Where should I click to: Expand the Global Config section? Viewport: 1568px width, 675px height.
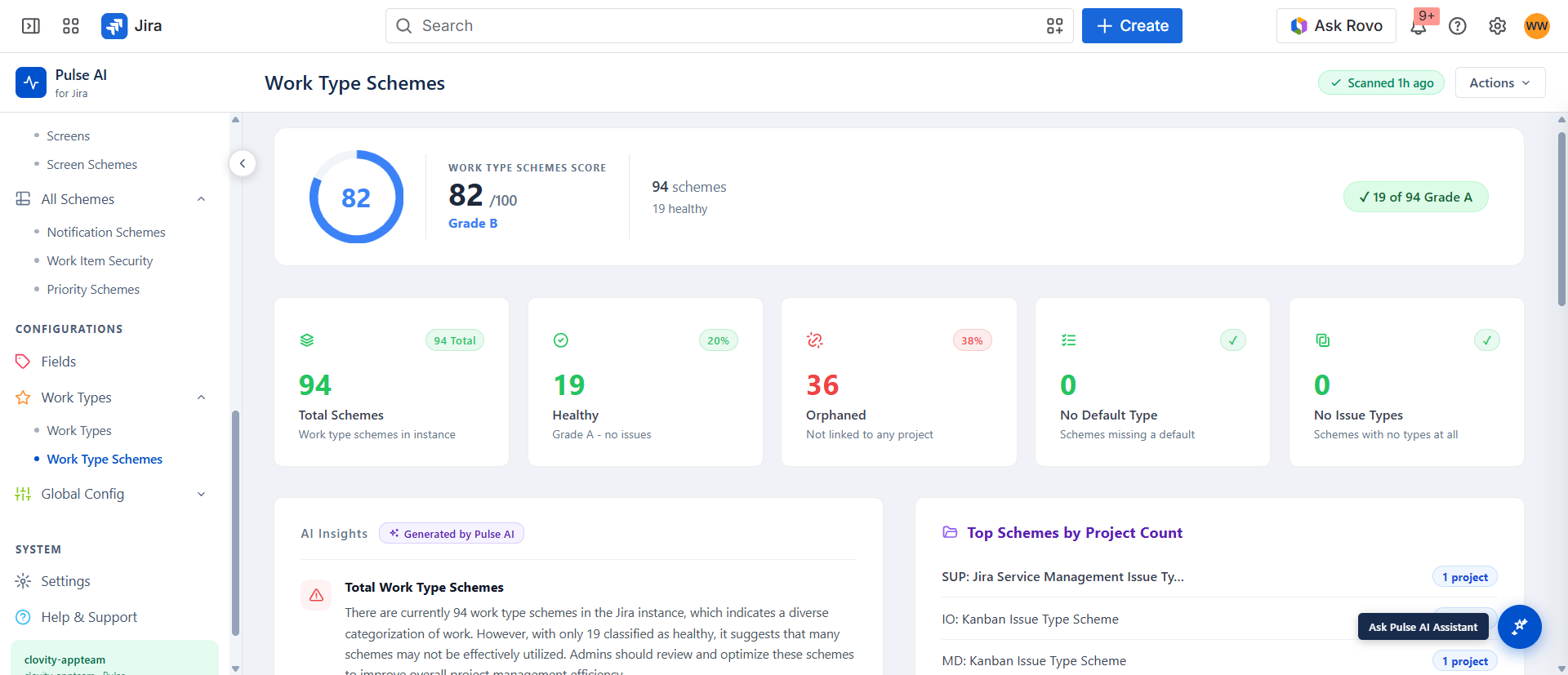click(201, 494)
